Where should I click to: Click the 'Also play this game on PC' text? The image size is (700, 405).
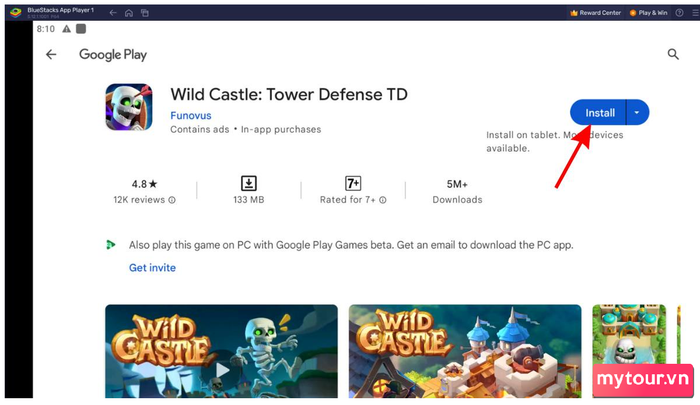coord(351,245)
